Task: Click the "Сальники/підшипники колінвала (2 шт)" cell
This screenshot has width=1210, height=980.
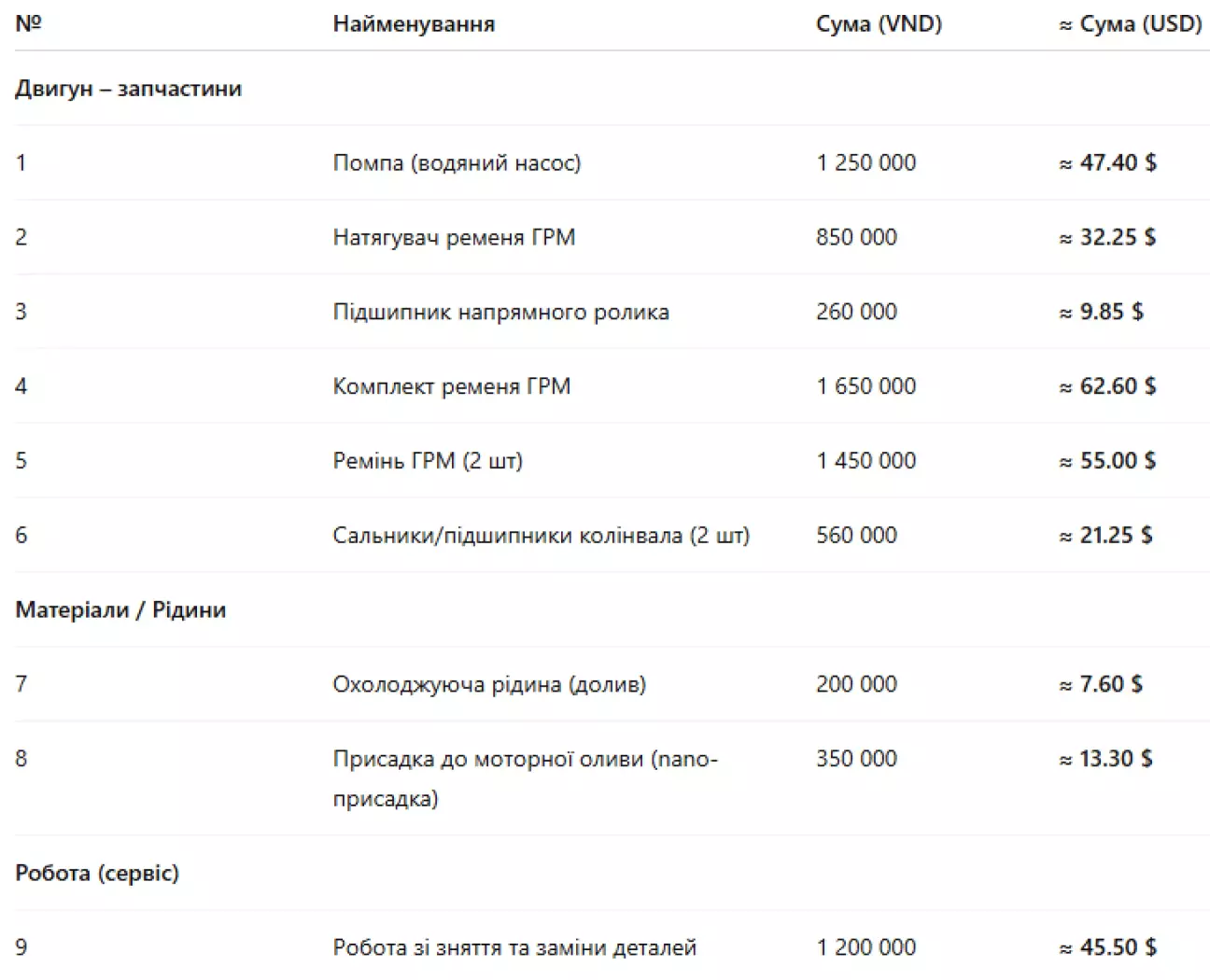Action: pos(541,536)
